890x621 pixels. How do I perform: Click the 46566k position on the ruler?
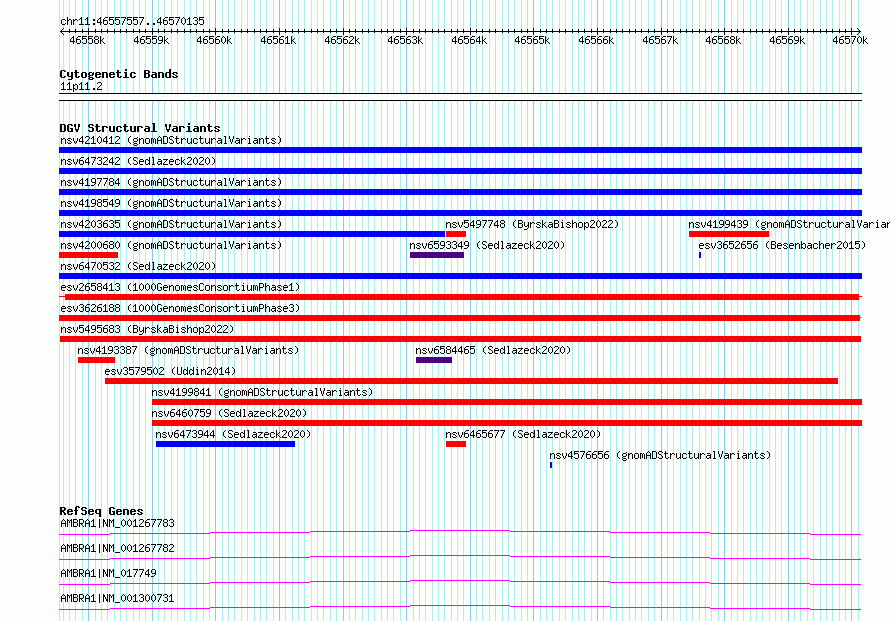tap(596, 40)
